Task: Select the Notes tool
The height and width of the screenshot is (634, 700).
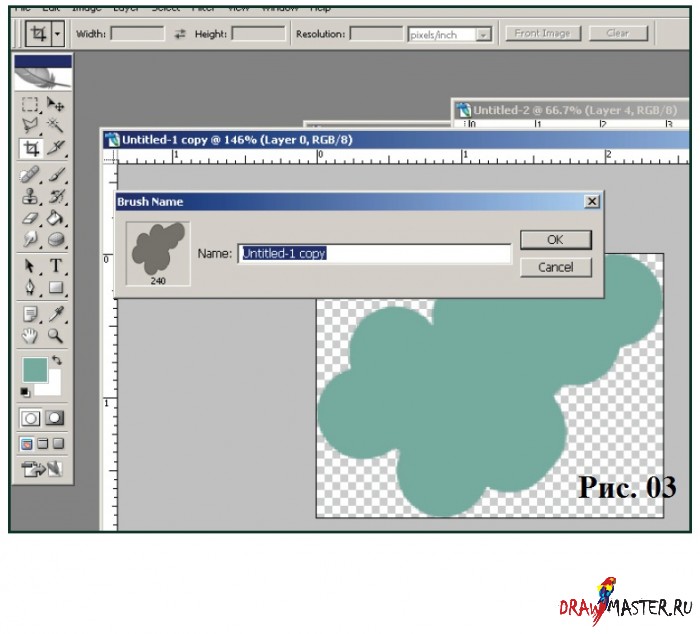Action: pos(30,314)
